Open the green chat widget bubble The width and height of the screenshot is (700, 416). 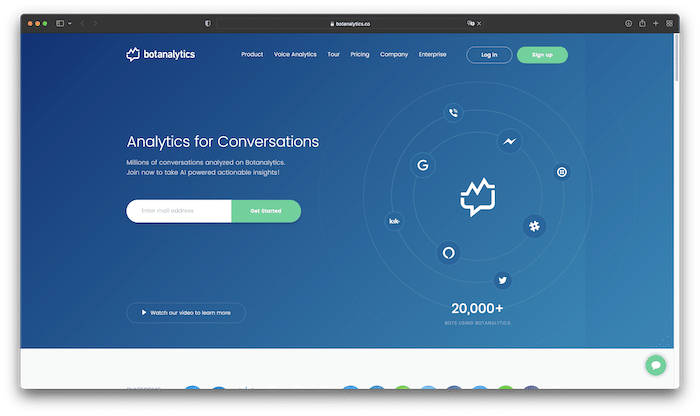point(655,365)
